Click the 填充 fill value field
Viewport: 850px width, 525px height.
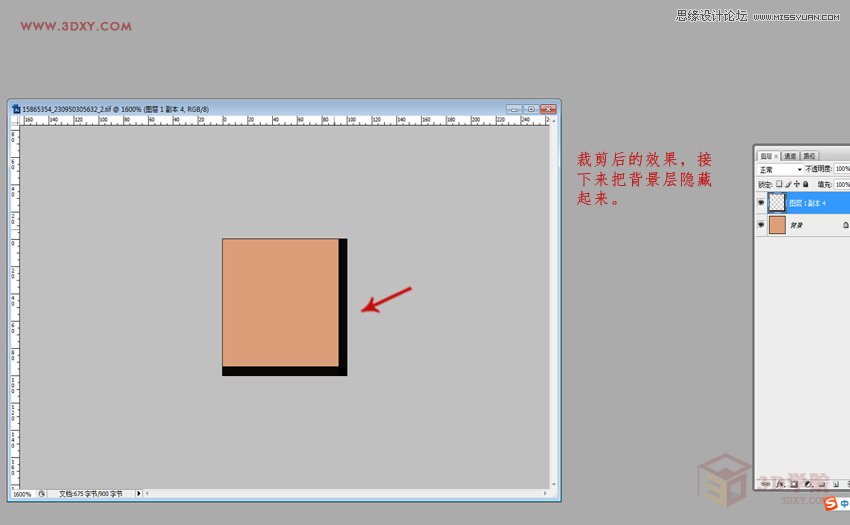pos(842,185)
